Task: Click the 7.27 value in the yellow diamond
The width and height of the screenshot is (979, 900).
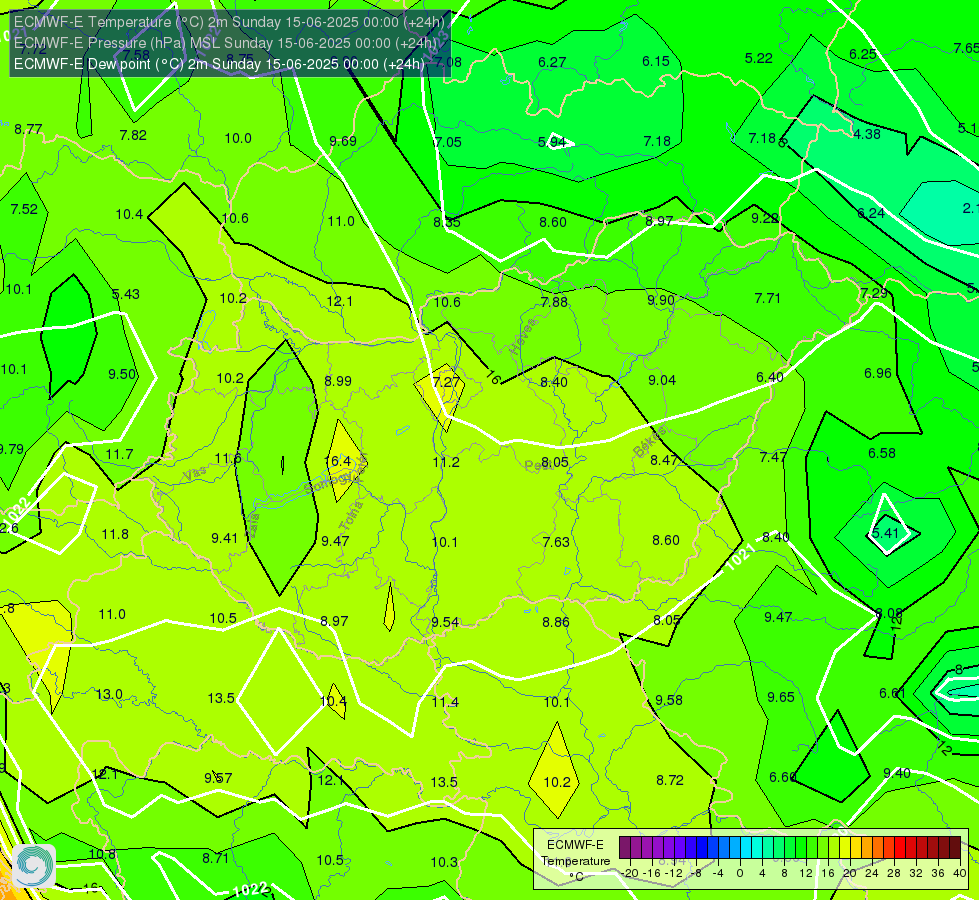Action: [446, 381]
